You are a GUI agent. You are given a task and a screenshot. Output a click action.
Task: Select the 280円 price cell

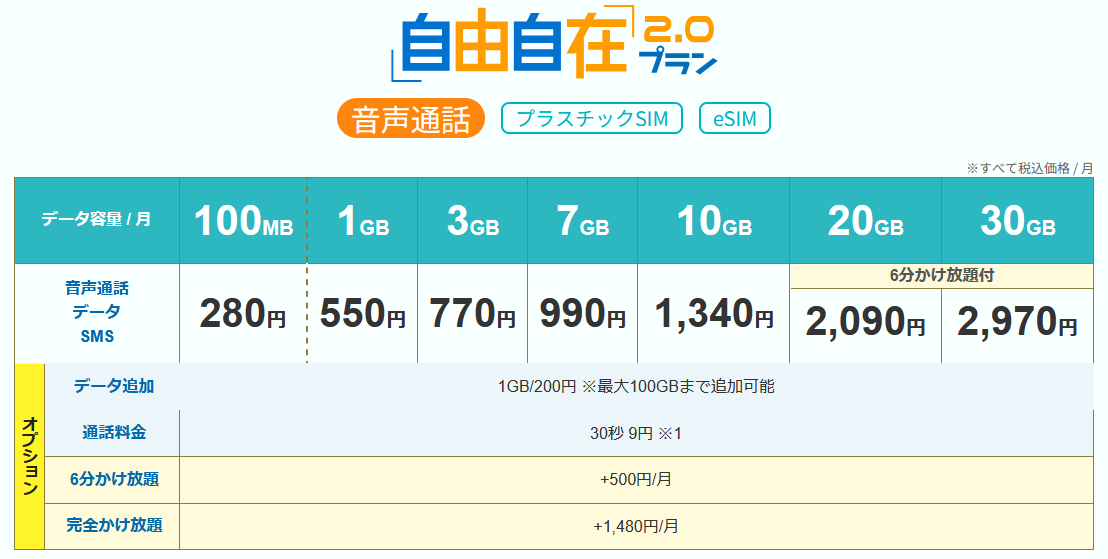pyautogui.click(x=243, y=314)
